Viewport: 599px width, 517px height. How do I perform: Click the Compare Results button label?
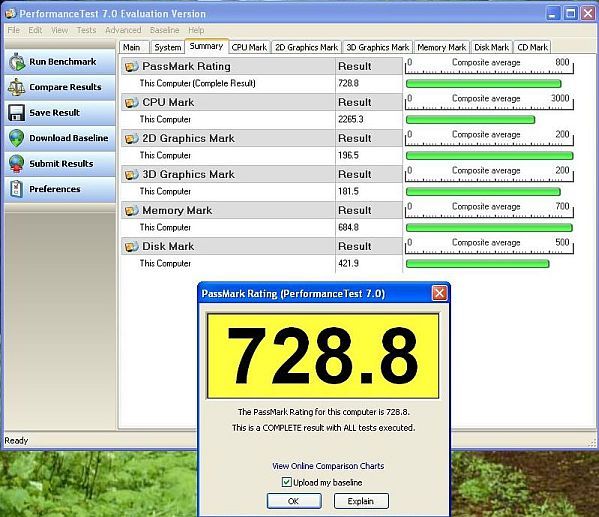[x=65, y=87]
